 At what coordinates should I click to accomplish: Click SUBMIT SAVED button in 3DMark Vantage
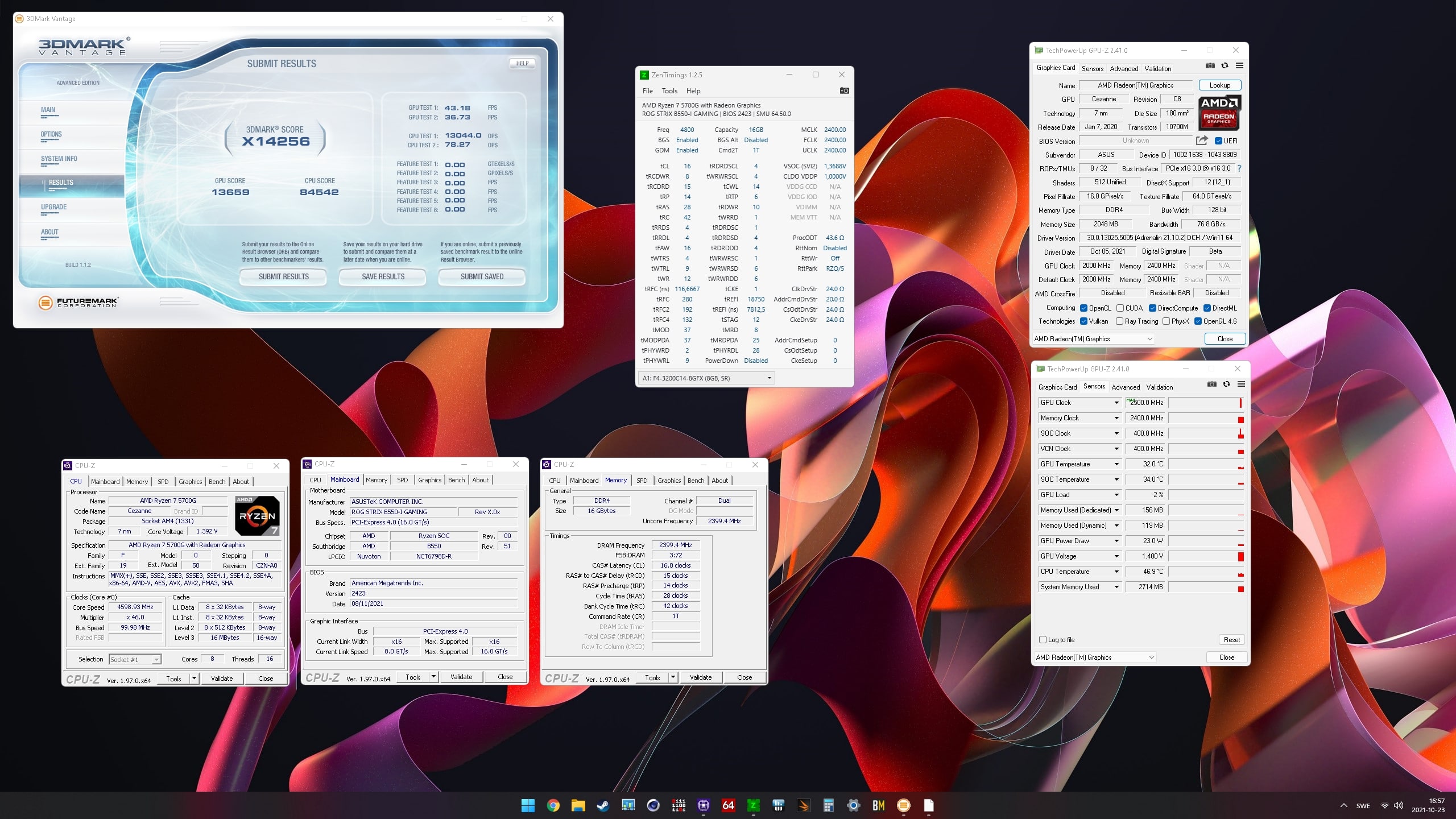482,277
